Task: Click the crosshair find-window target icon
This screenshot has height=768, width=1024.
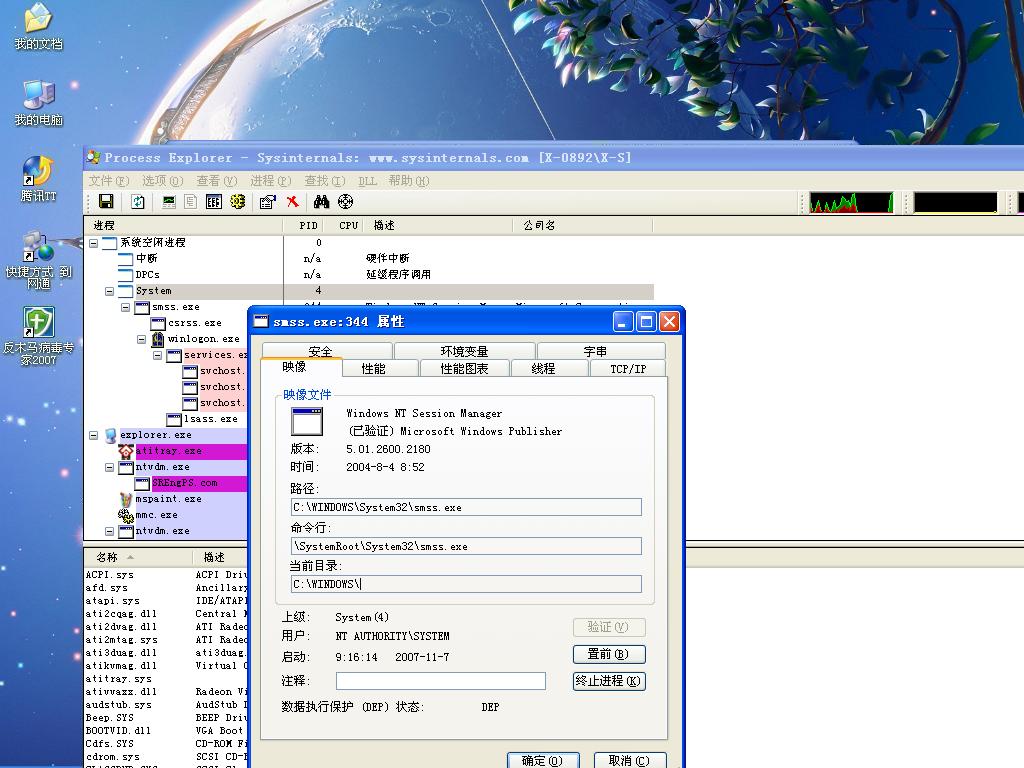Action: click(345, 202)
